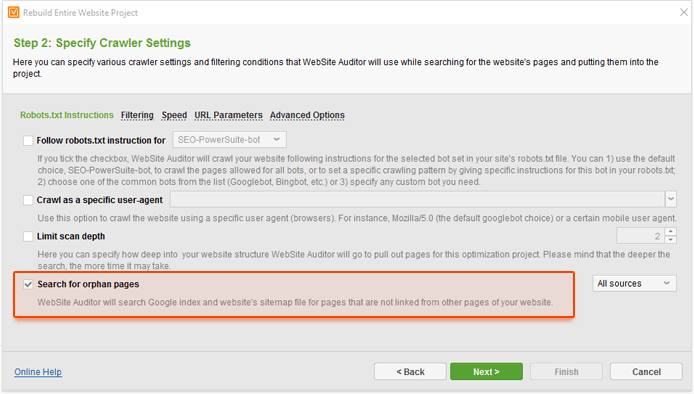The width and height of the screenshot is (694, 394).
Task: Expand the user-agent dropdown arrow
Action: pyautogui.click(x=671, y=199)
